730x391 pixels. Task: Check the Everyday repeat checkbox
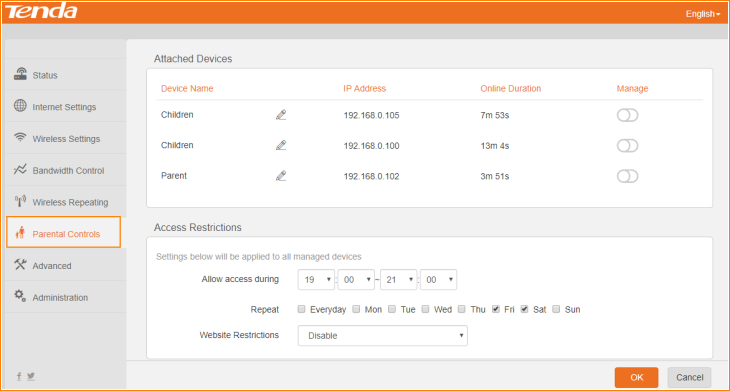(301, 309)
